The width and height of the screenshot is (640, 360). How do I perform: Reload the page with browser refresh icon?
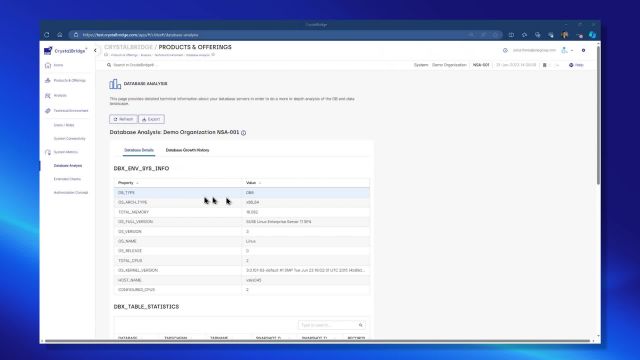click(x=47, y=35)
